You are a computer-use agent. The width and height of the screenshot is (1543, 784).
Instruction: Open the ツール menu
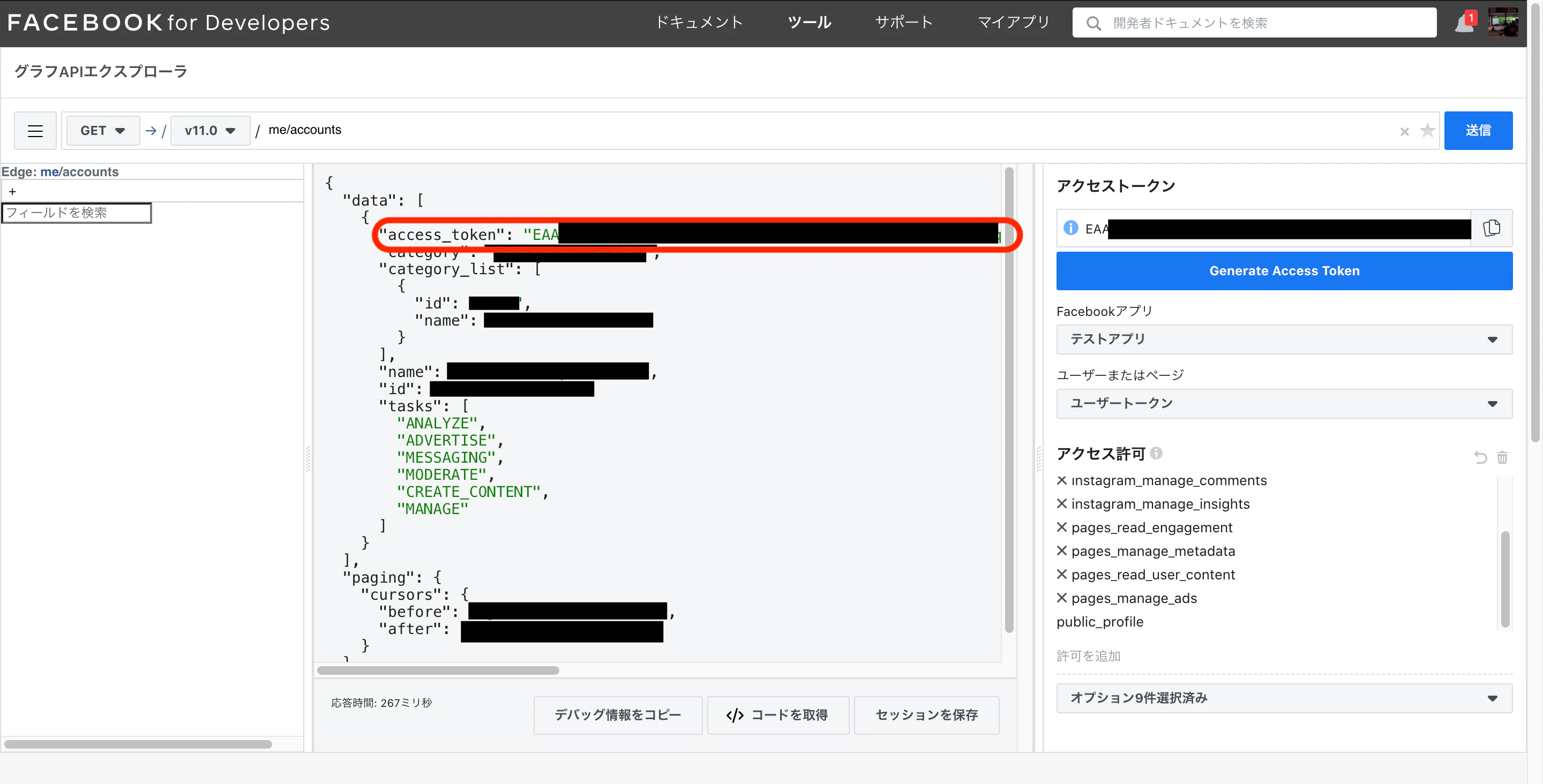click(x=809, y=22)
